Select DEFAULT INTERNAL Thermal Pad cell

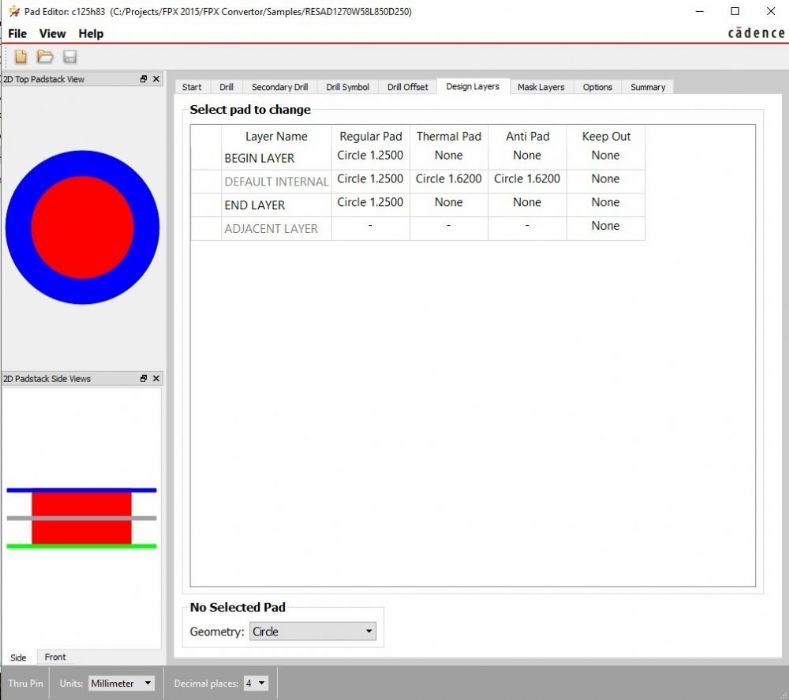point(448,179)
